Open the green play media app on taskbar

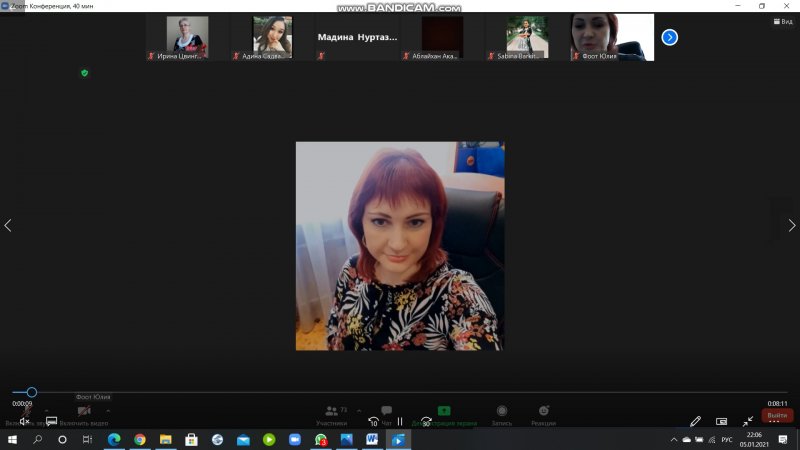(269, 439)
